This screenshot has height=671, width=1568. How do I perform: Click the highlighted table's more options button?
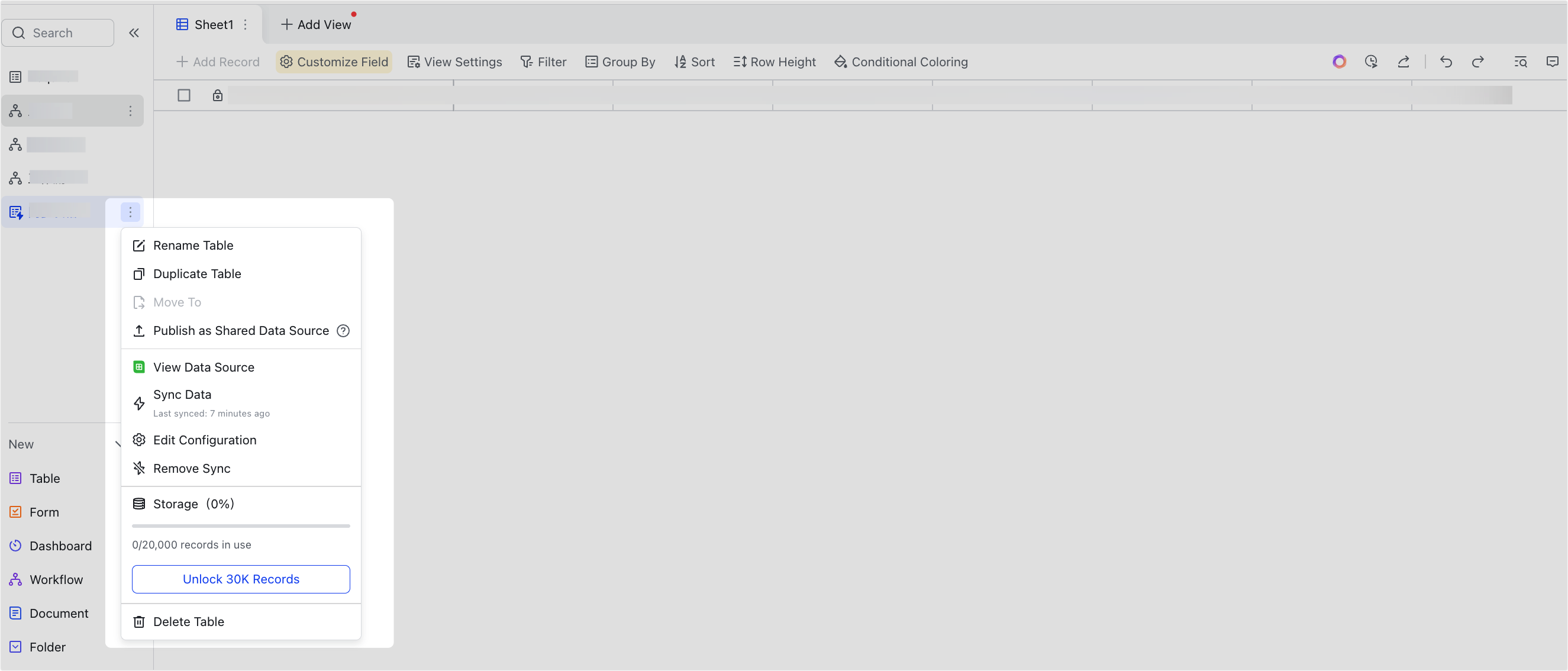pyautogui.click(x=130, y=212)
